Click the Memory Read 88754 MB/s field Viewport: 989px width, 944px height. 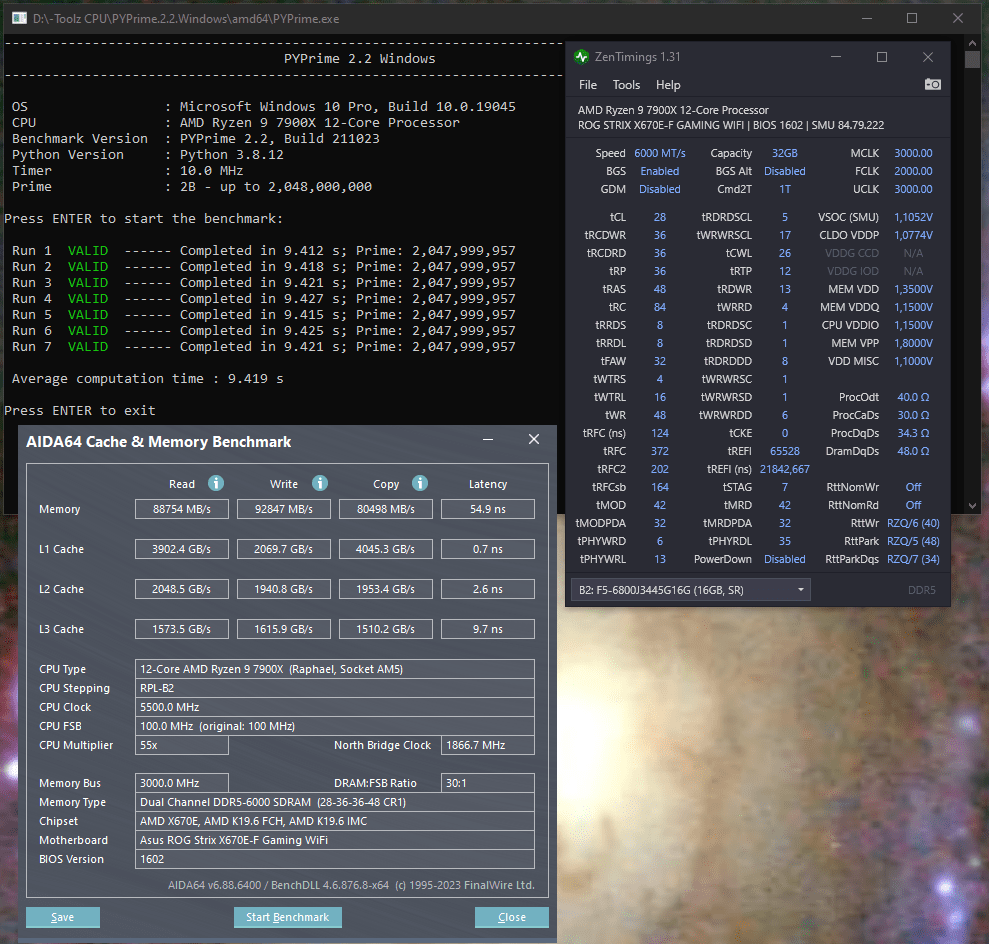(x=182, y=509)
